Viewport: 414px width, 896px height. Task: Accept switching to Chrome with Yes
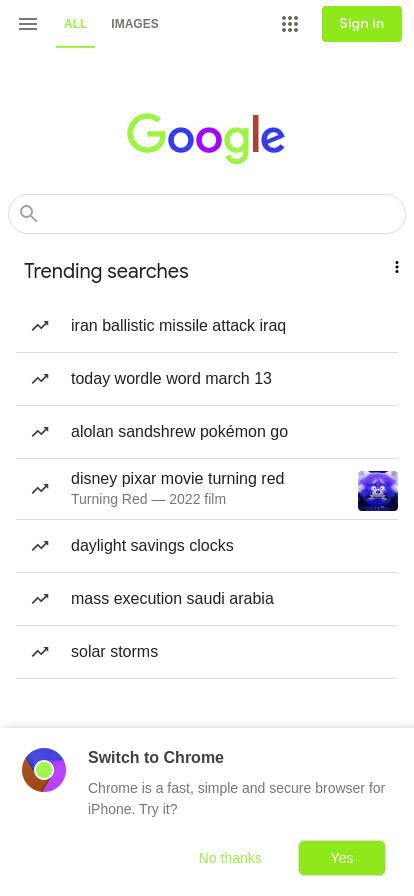342,858
